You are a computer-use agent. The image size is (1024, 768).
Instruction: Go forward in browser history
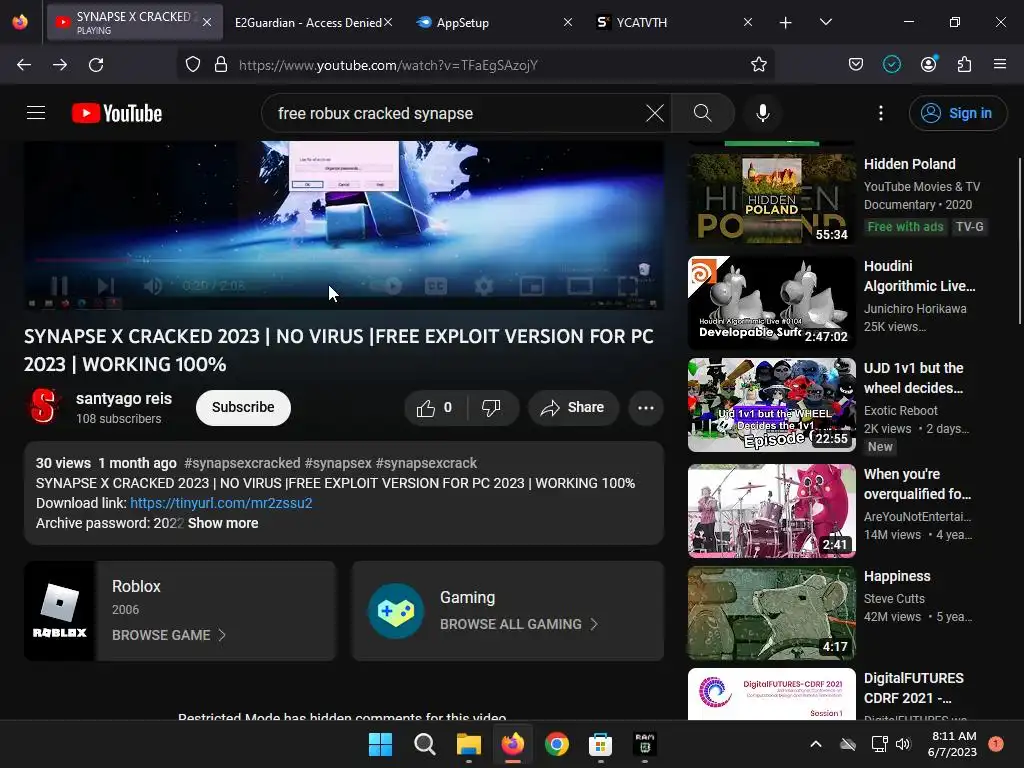click(x=60, y=65)
